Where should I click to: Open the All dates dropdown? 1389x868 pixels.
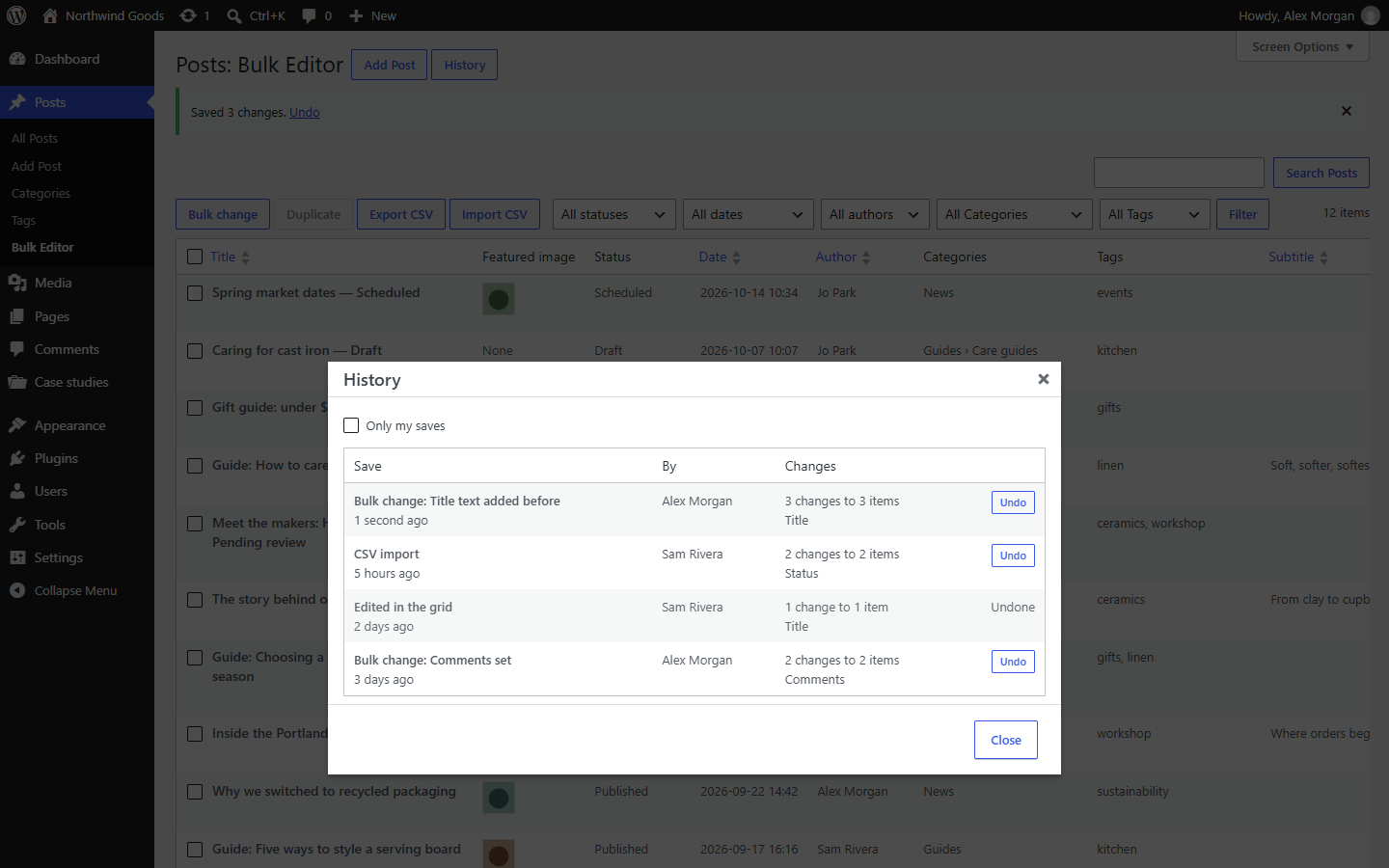[x=749, y=214]
